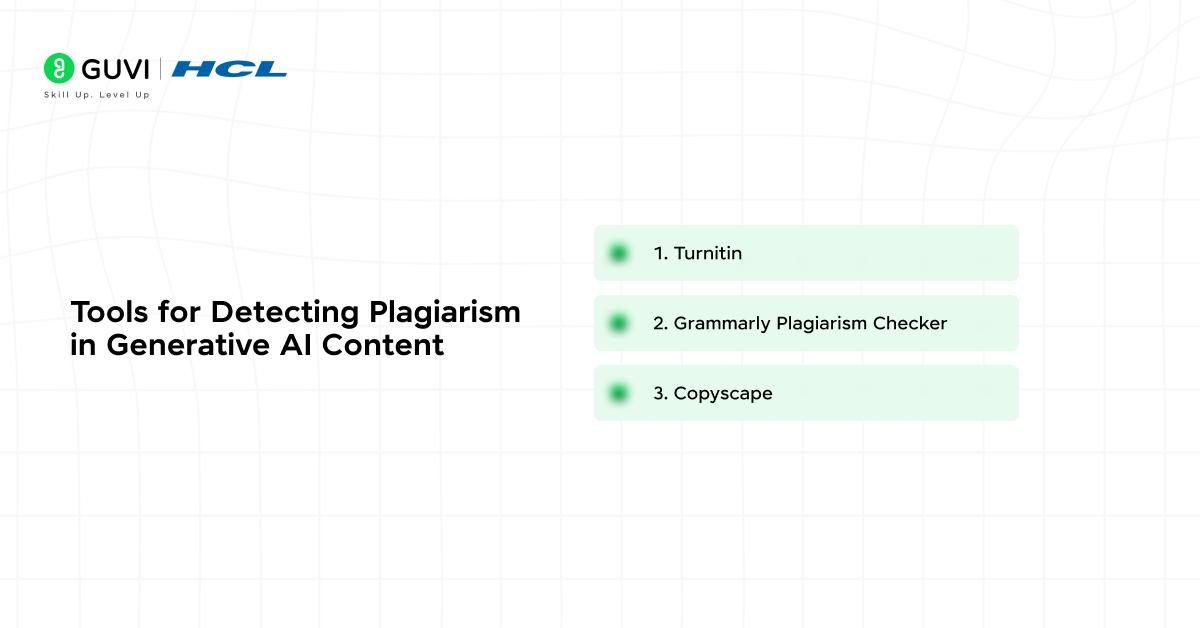Image resolution: width=1200 pixels, height=628 pixels.
Task: Open the "3. Copyscape" list item
Action: click(806, 393)
